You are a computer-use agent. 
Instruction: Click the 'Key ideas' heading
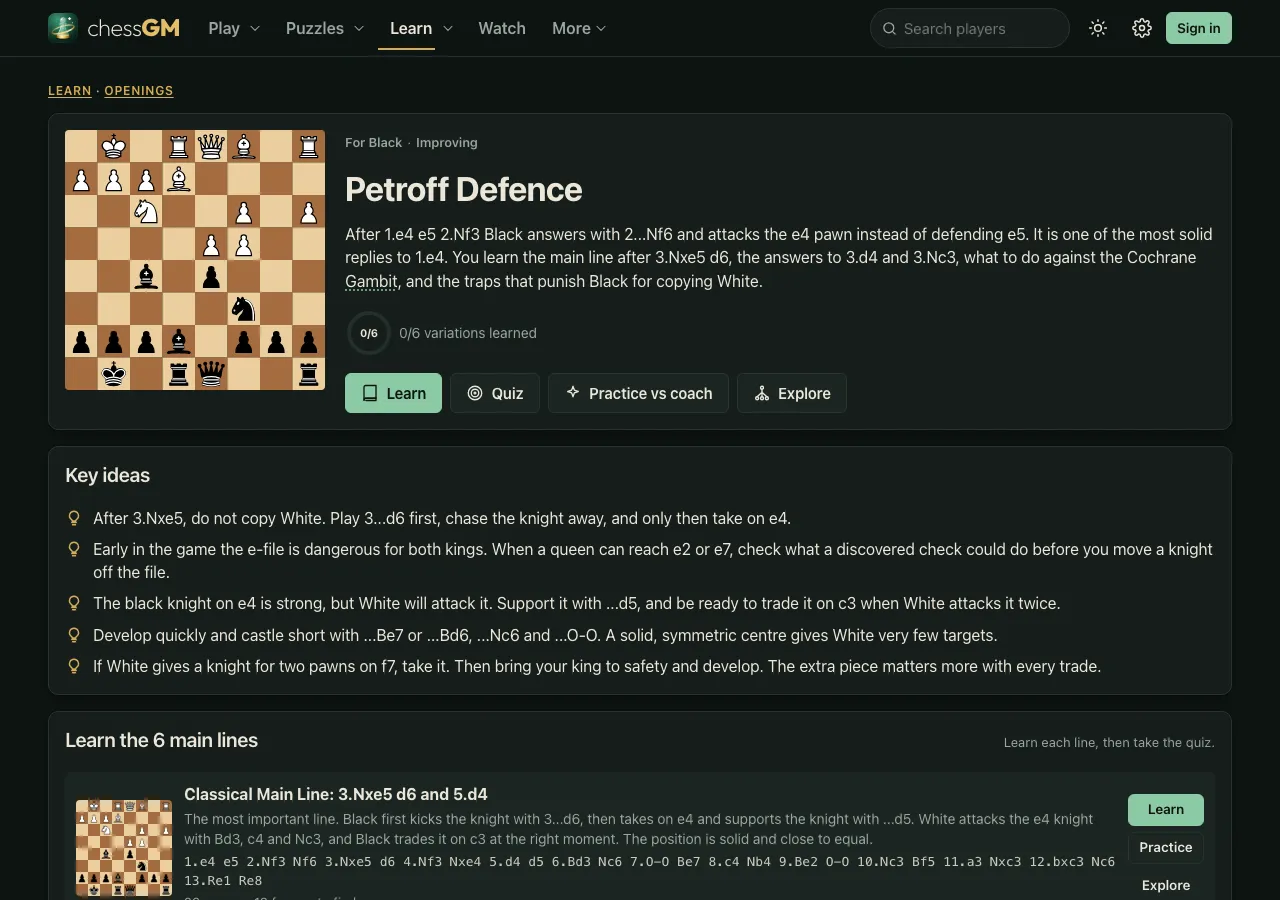point(108,476)
